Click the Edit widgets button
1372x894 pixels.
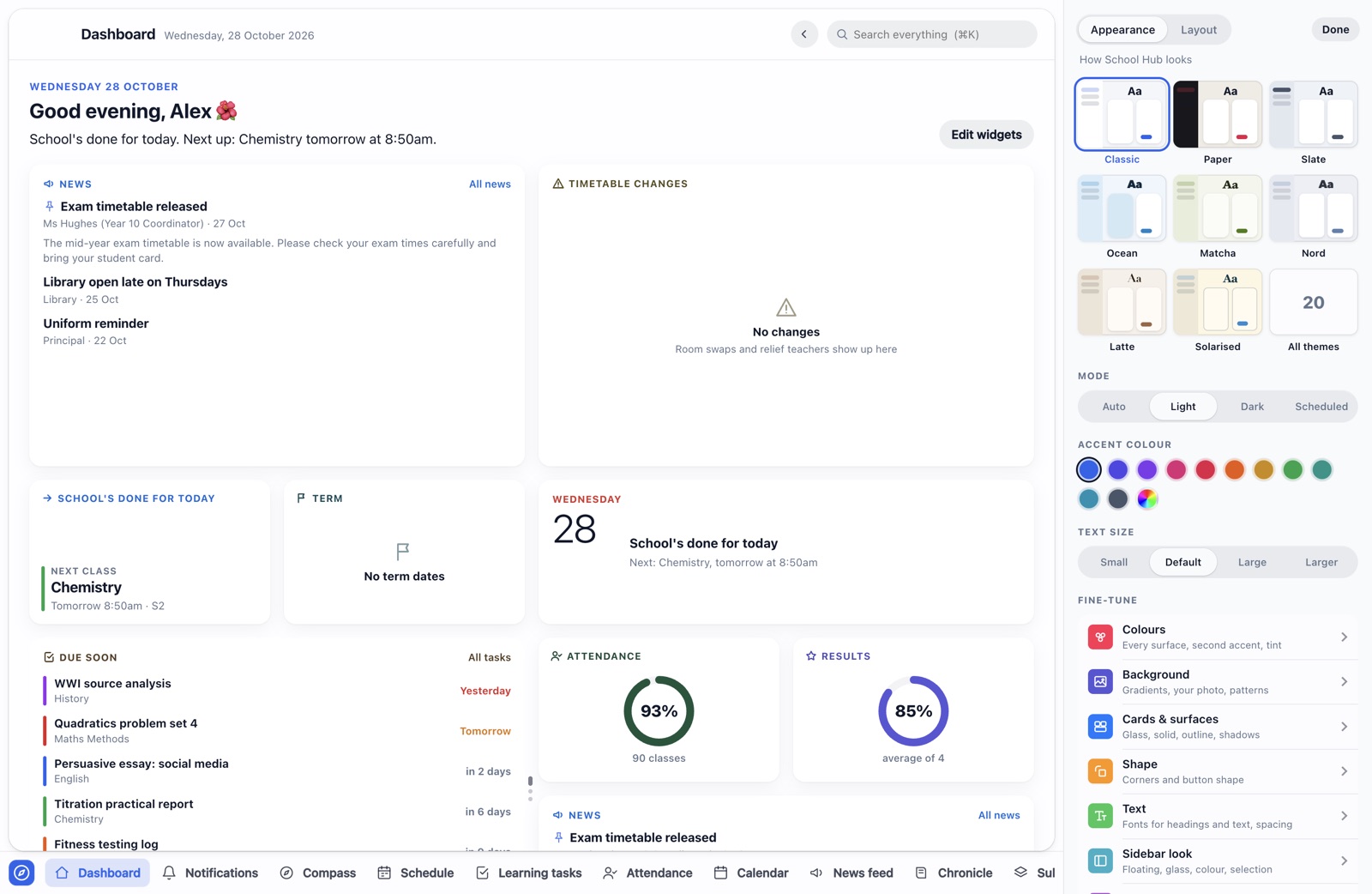point(986,135)
